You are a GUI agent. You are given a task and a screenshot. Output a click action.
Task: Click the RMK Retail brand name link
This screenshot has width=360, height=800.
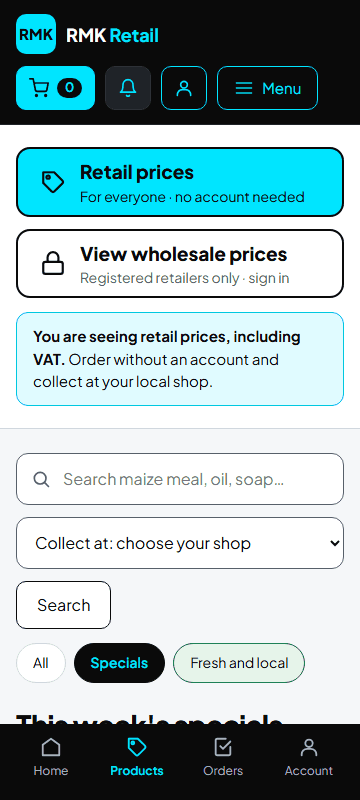(x=112, y=35)
